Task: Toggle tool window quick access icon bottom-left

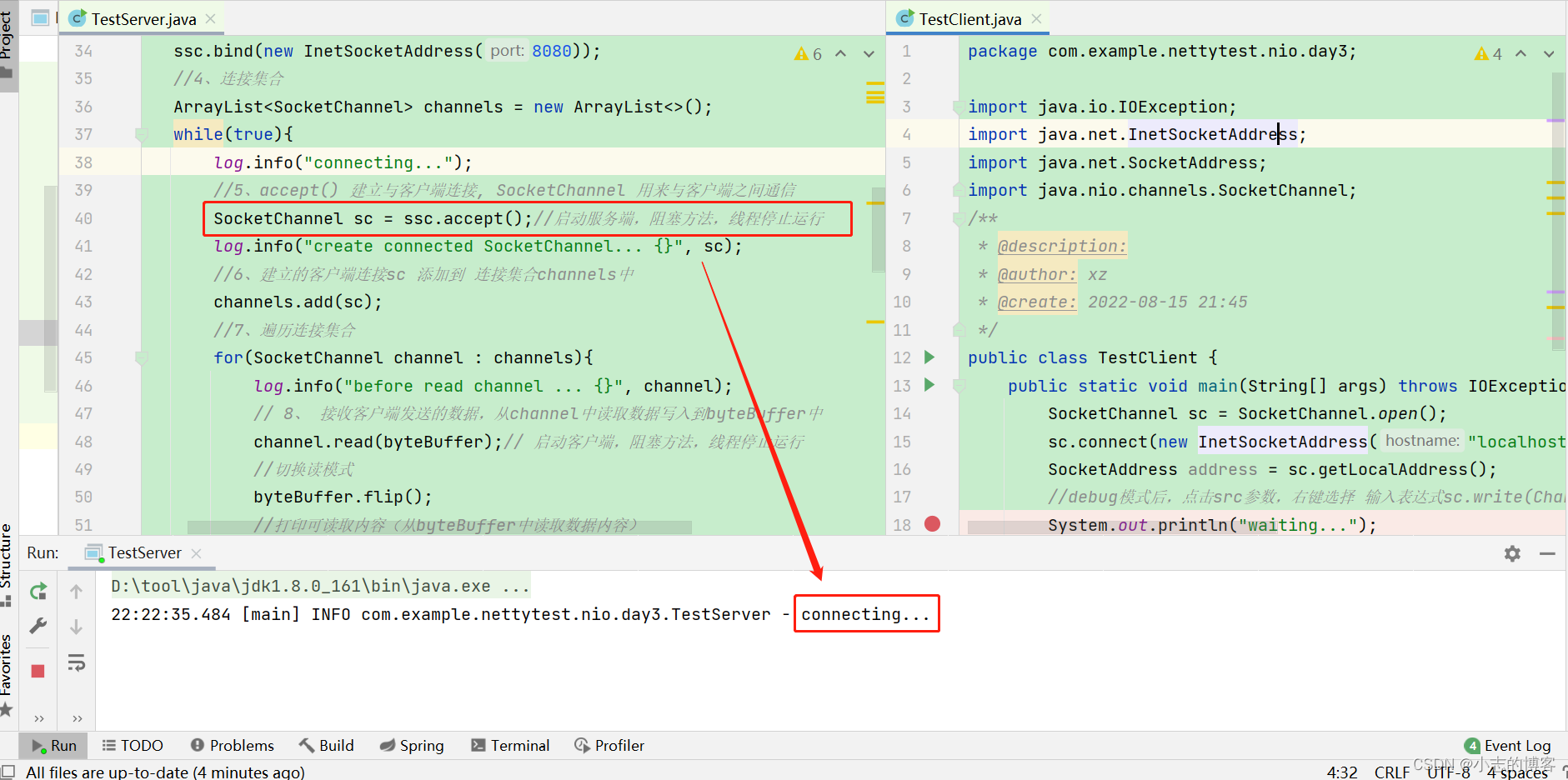Action: [x=8, y=772]
